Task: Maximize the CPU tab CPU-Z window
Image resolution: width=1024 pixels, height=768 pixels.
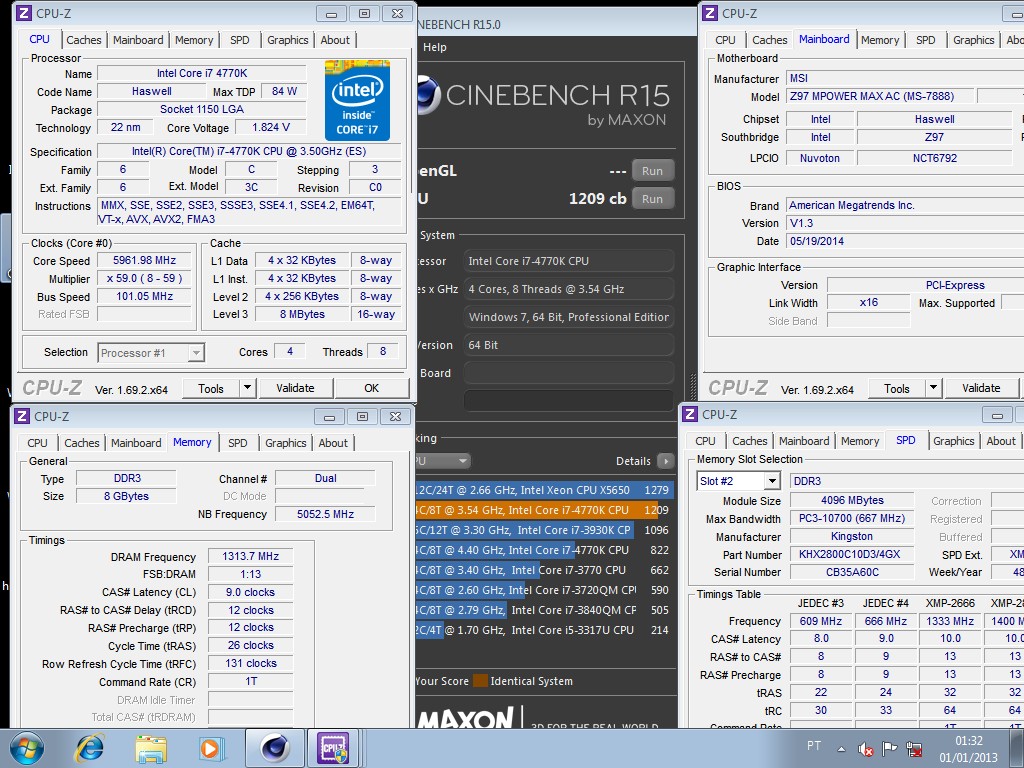Action: point(364,14)
